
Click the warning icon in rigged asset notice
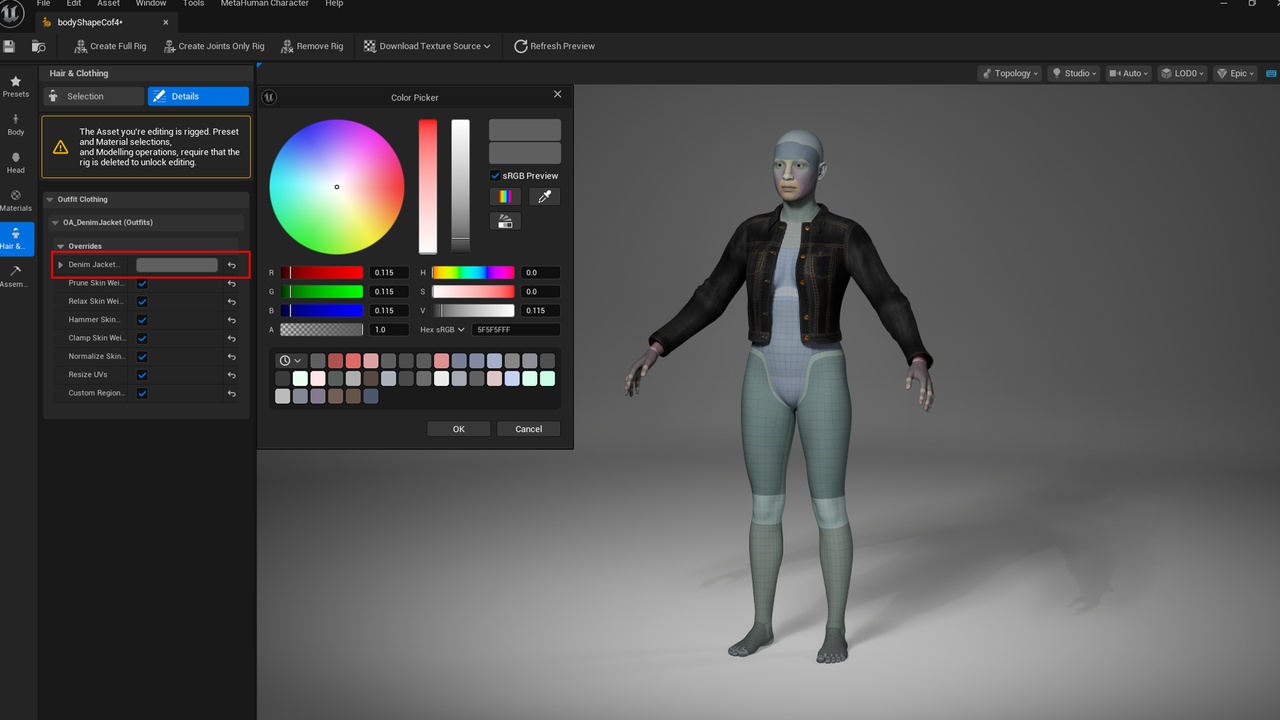point(60,147)
